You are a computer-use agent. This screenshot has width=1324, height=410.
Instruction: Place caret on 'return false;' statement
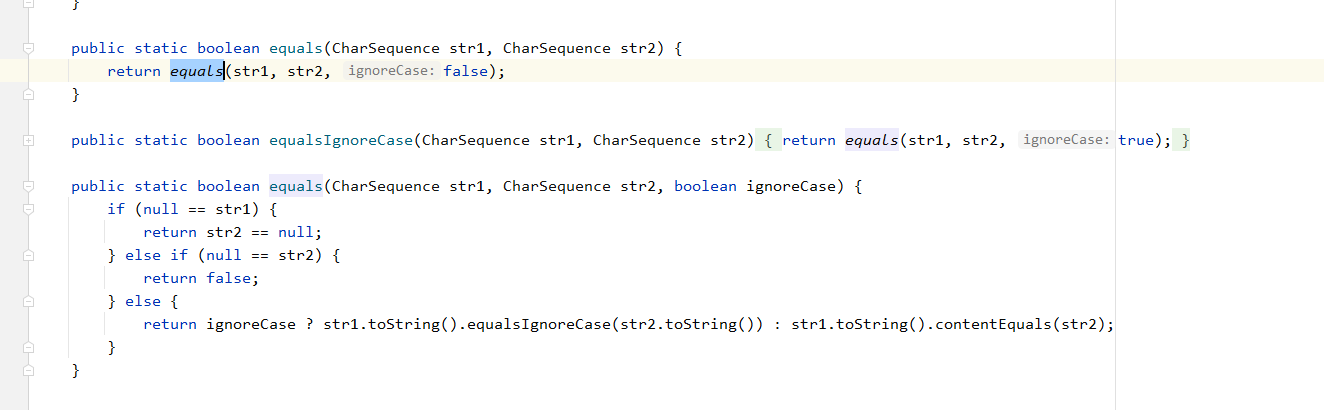tap(201, 279)
